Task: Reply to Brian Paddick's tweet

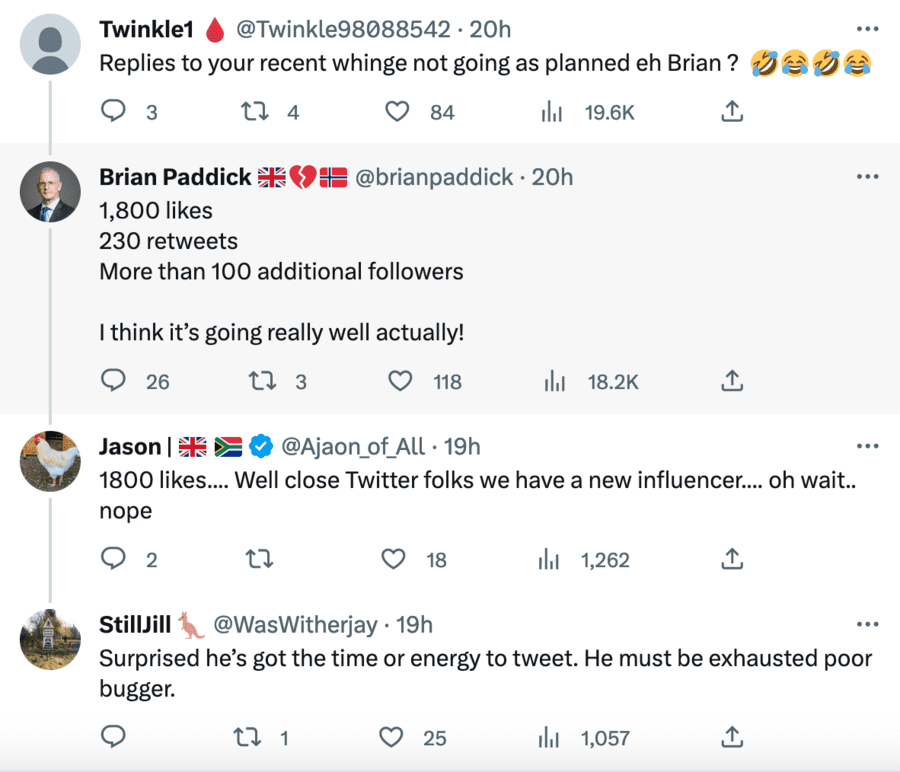Action: (x=114, y=381)
